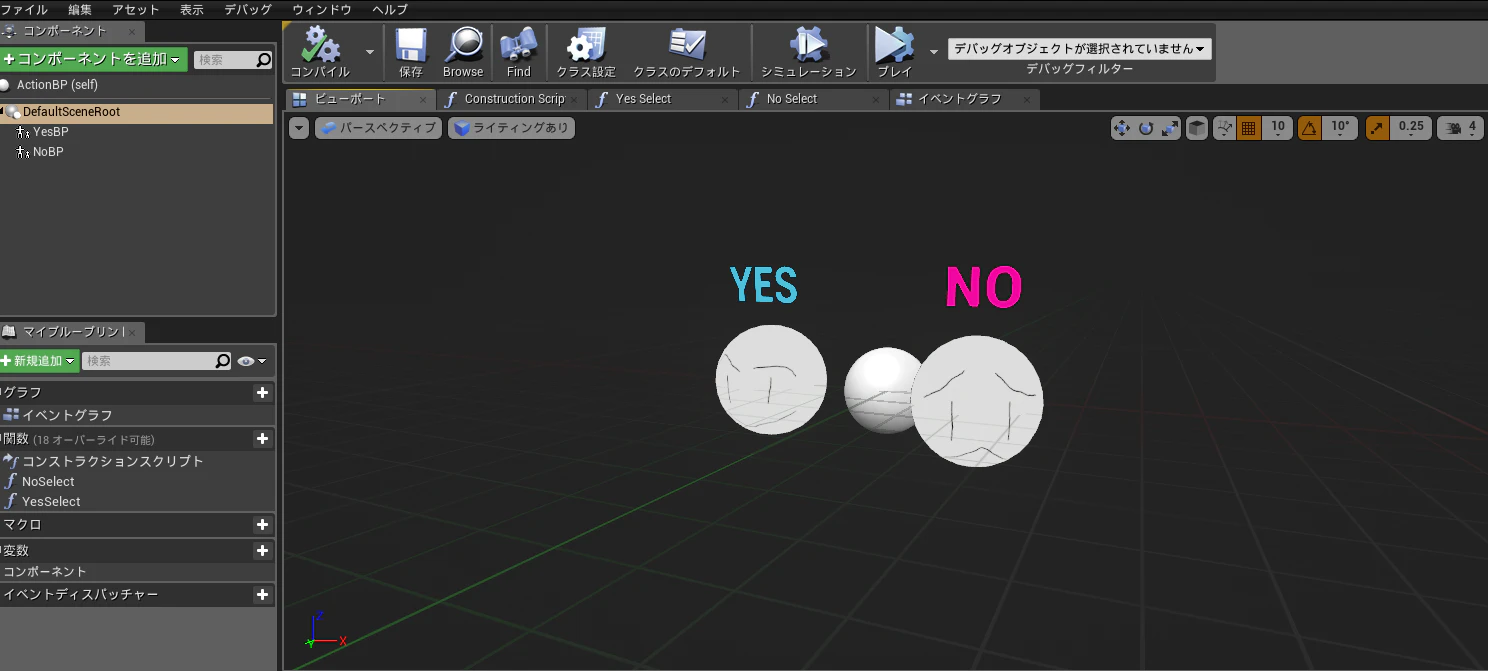
Task: Select the rotate gizmo tool in viewport
Action: tap(1146, 128)
